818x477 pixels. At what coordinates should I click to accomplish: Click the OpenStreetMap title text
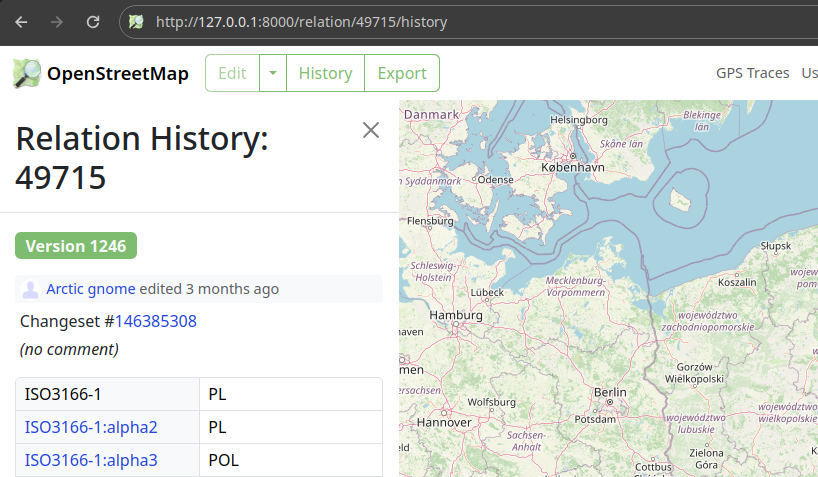(118, 73)
